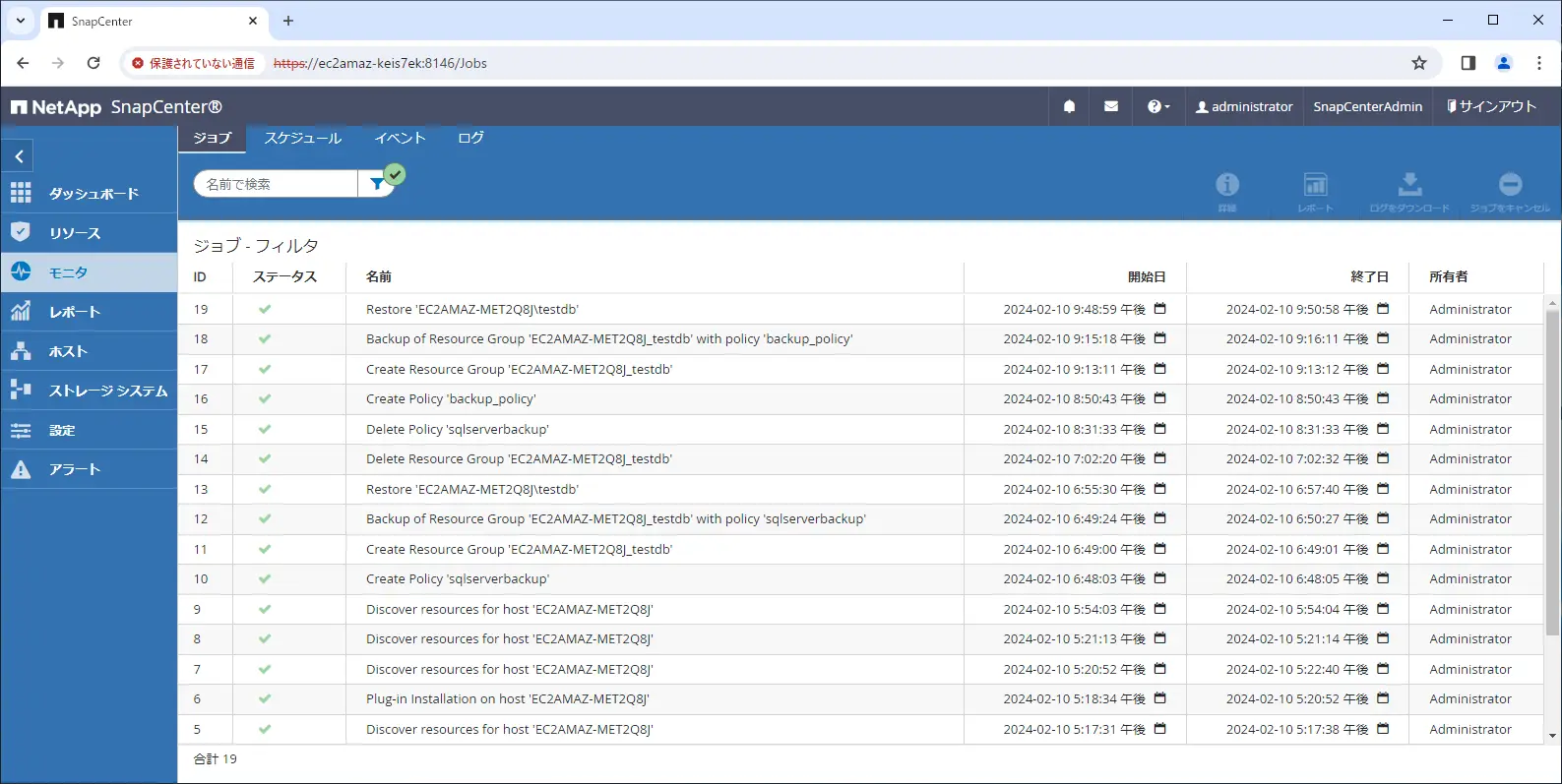Viewport: 1562px width, 784px height.
Task: Sort by the 終了日 column header
Action: 1369,277
